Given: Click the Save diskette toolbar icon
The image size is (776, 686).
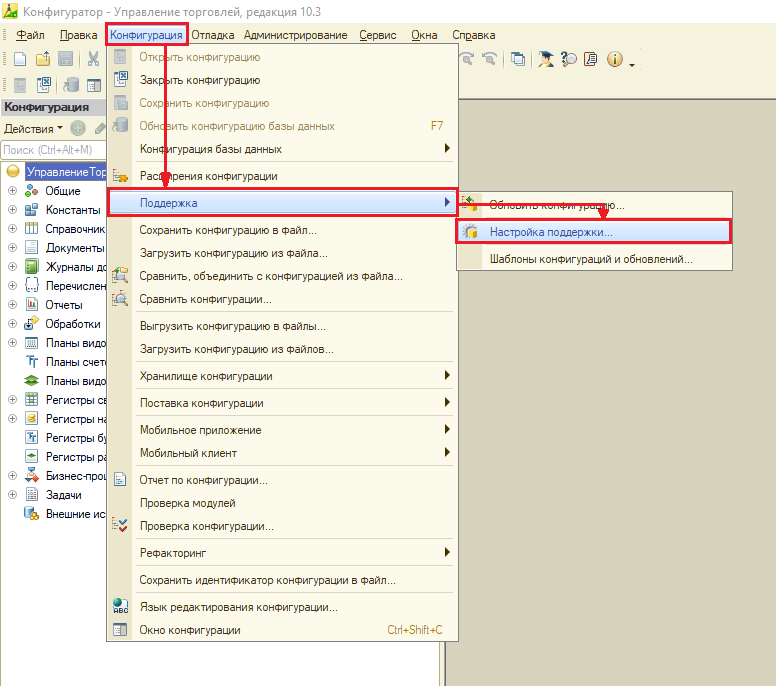Looking at the screenshot, I should point(65,59).
